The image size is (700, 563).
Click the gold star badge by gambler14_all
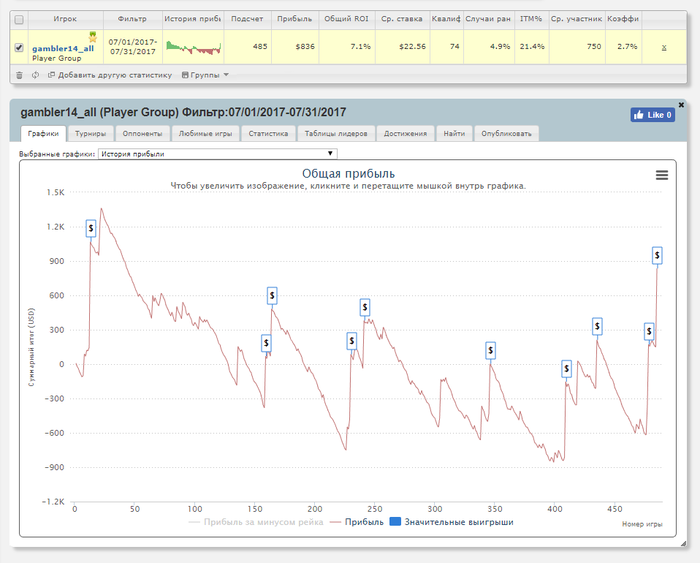pyautogui.click(x=93, y=37)
